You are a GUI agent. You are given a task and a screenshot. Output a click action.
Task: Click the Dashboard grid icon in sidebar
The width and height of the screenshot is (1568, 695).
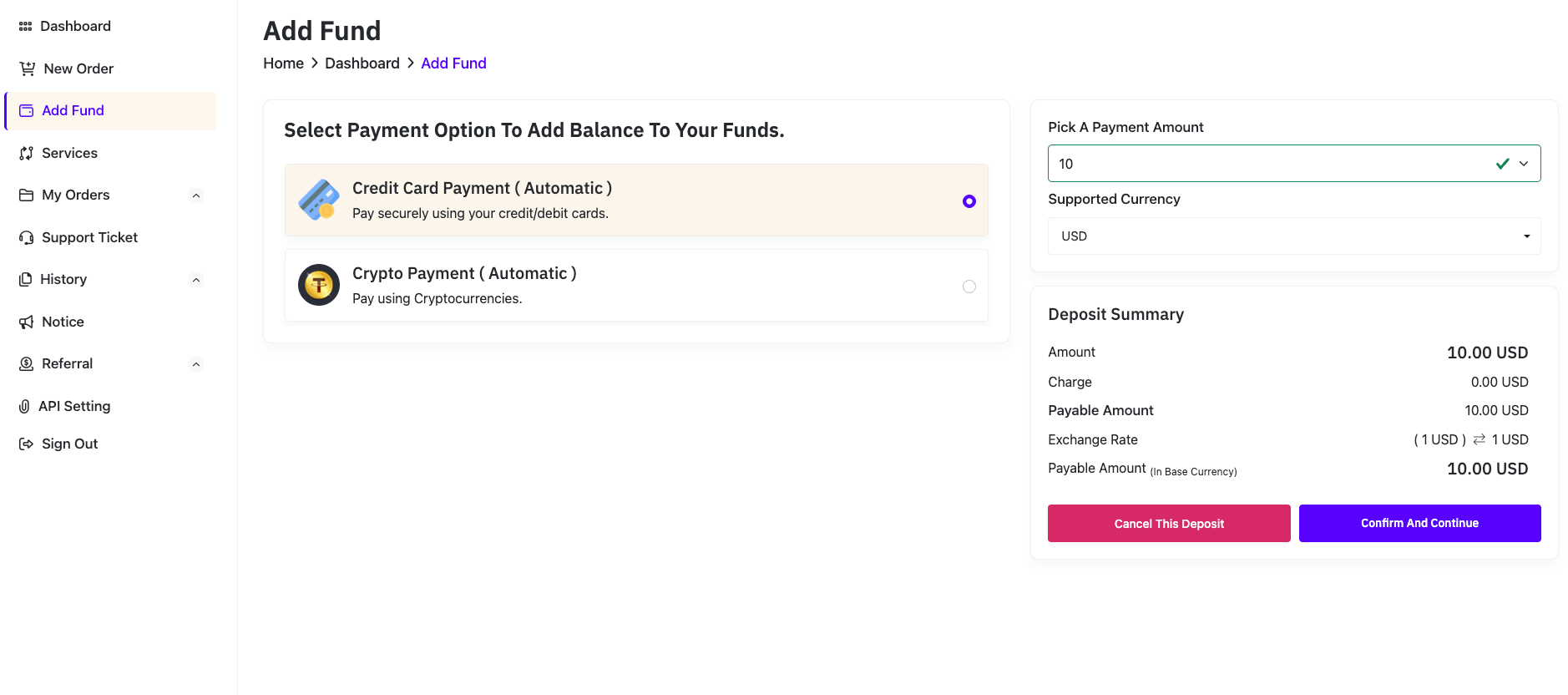[x=25, y=27]
